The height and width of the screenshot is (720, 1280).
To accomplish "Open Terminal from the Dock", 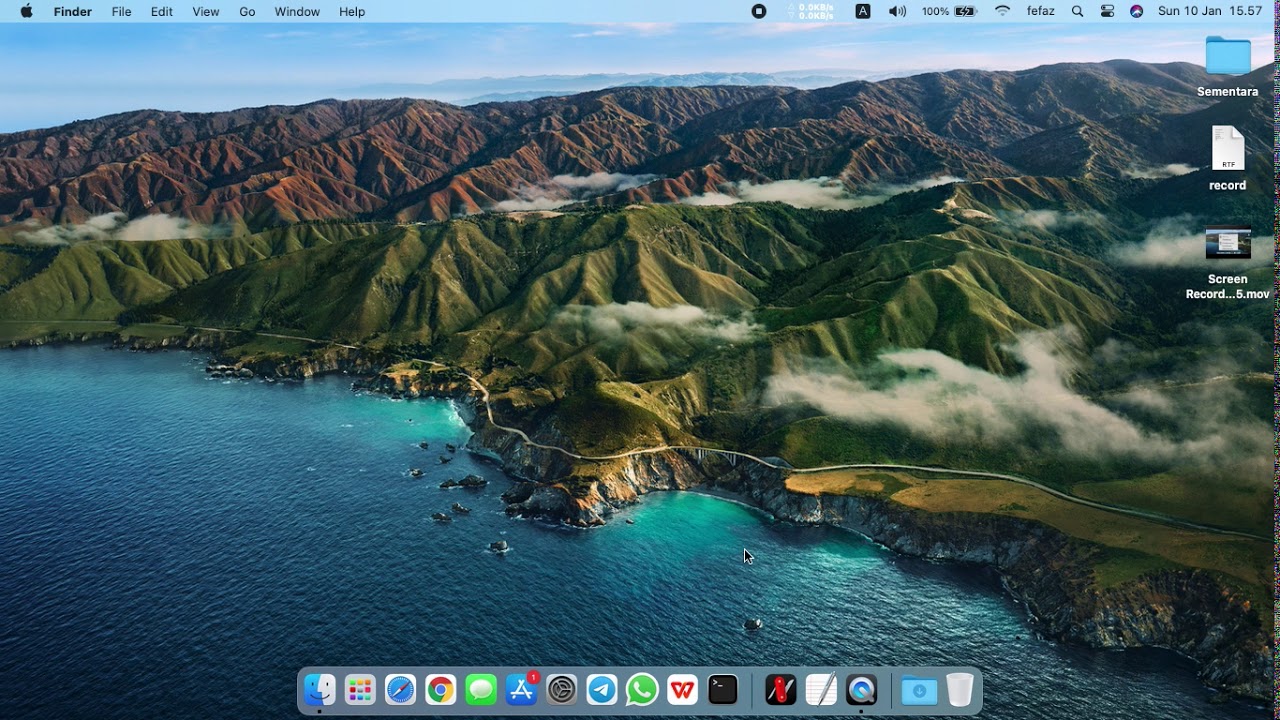I will click(x=723, y=690).
